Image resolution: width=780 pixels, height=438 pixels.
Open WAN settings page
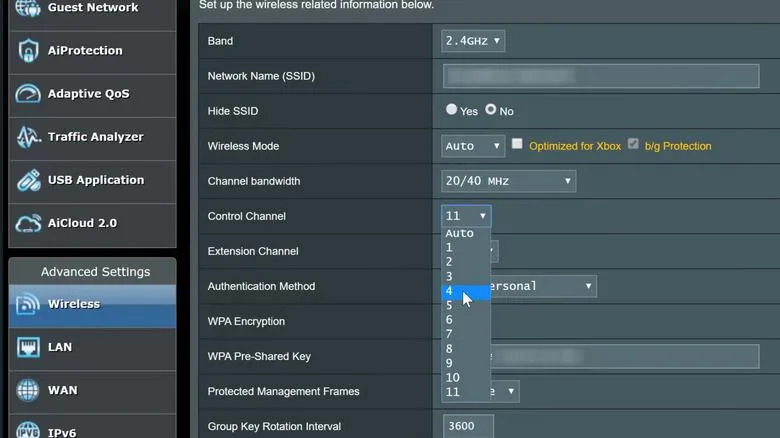[93, 392]
